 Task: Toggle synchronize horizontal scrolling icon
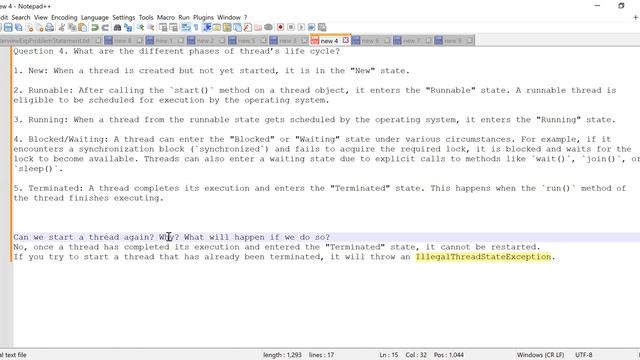[173, 27]
